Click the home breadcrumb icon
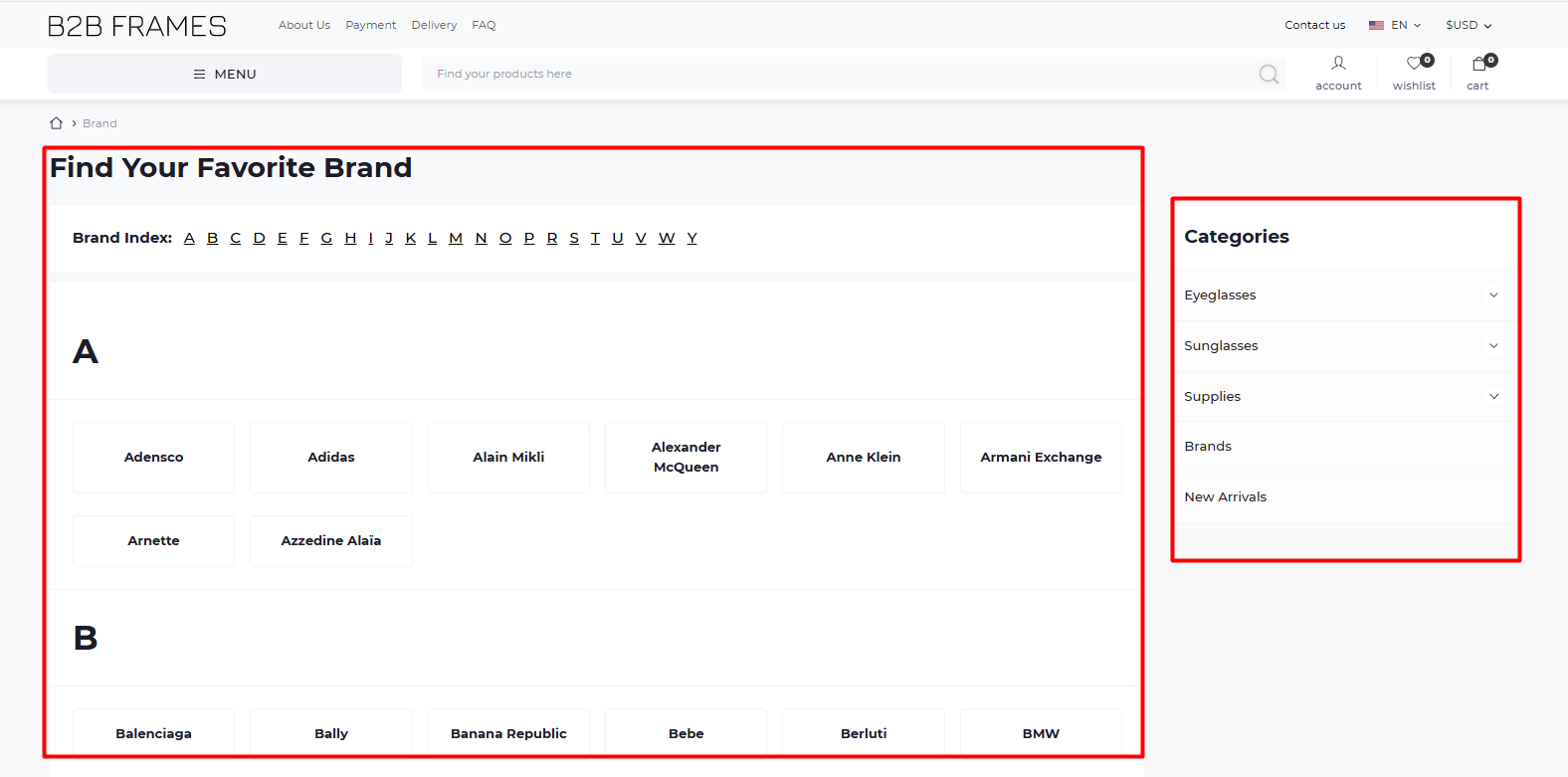Screen dimensions: 1568x777 57,123
